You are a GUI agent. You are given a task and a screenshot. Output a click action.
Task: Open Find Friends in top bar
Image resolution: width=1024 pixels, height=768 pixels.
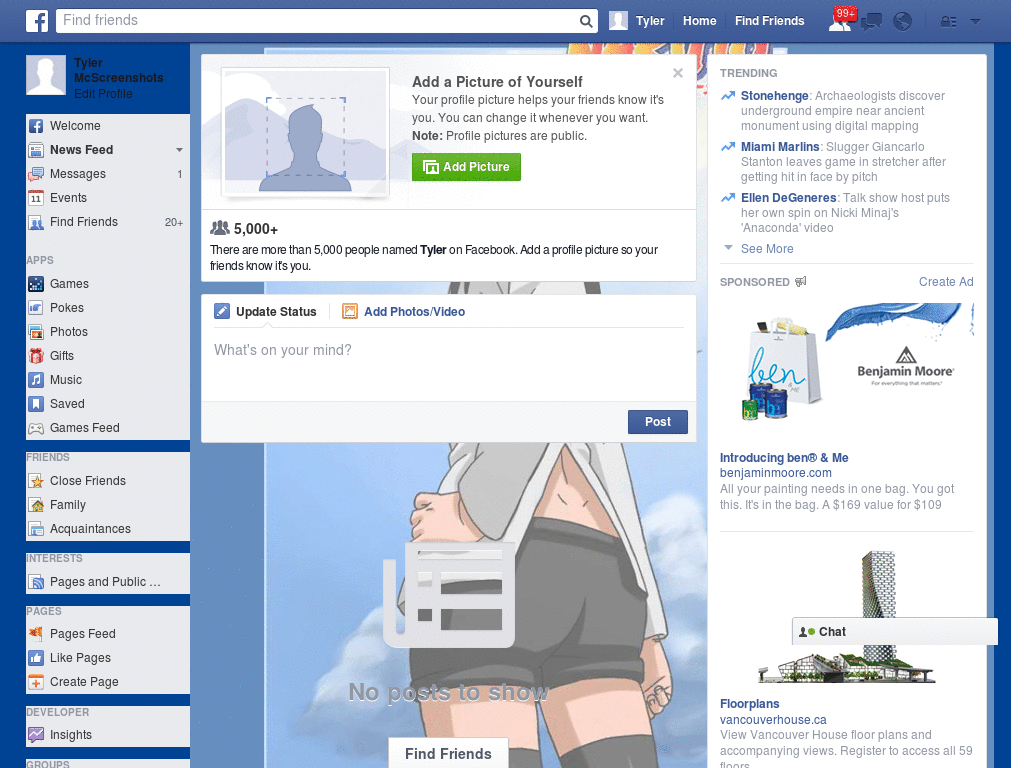[x=769, y=21]
